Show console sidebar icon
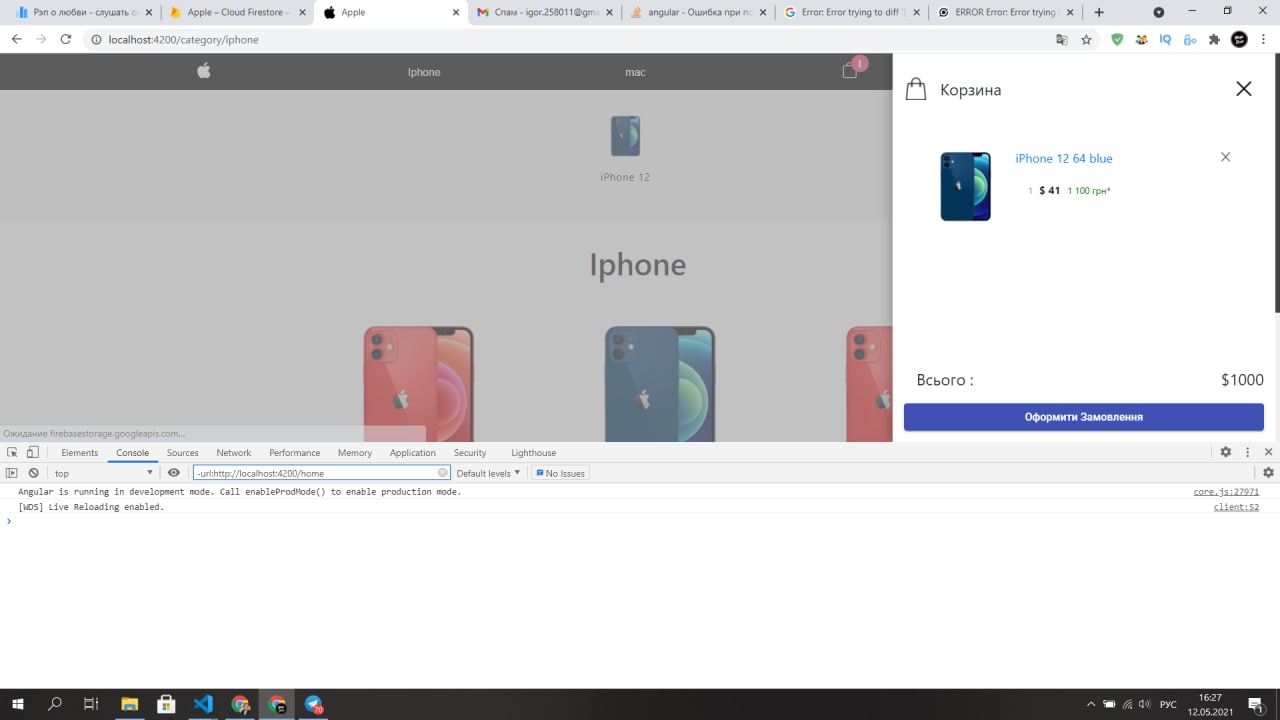The image size is (1280, 720). click(x=12, y=473)
